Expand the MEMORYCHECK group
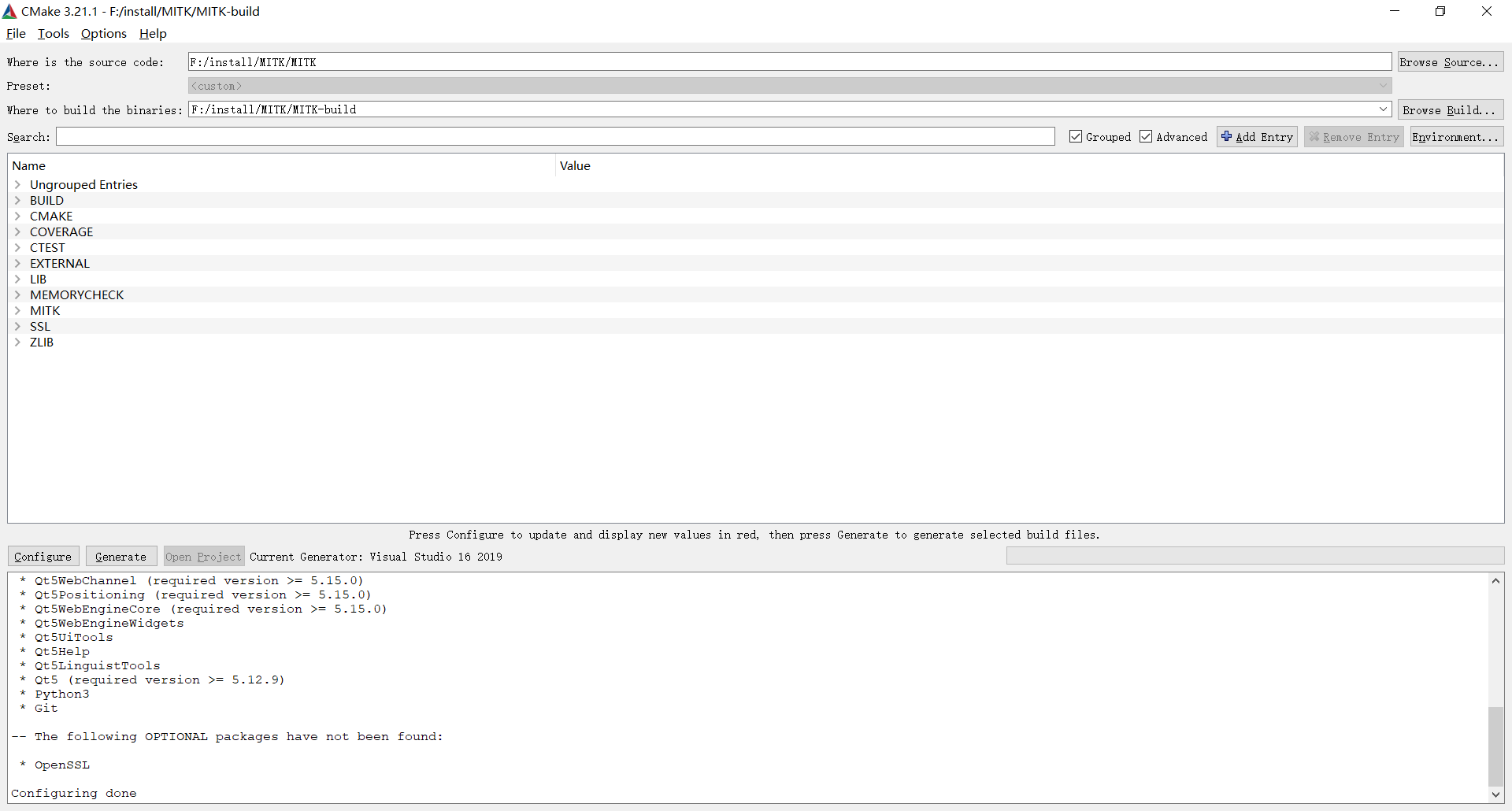Image resolution: width=1512 pixels, height=811 pixels. click(x=17, y=294)
